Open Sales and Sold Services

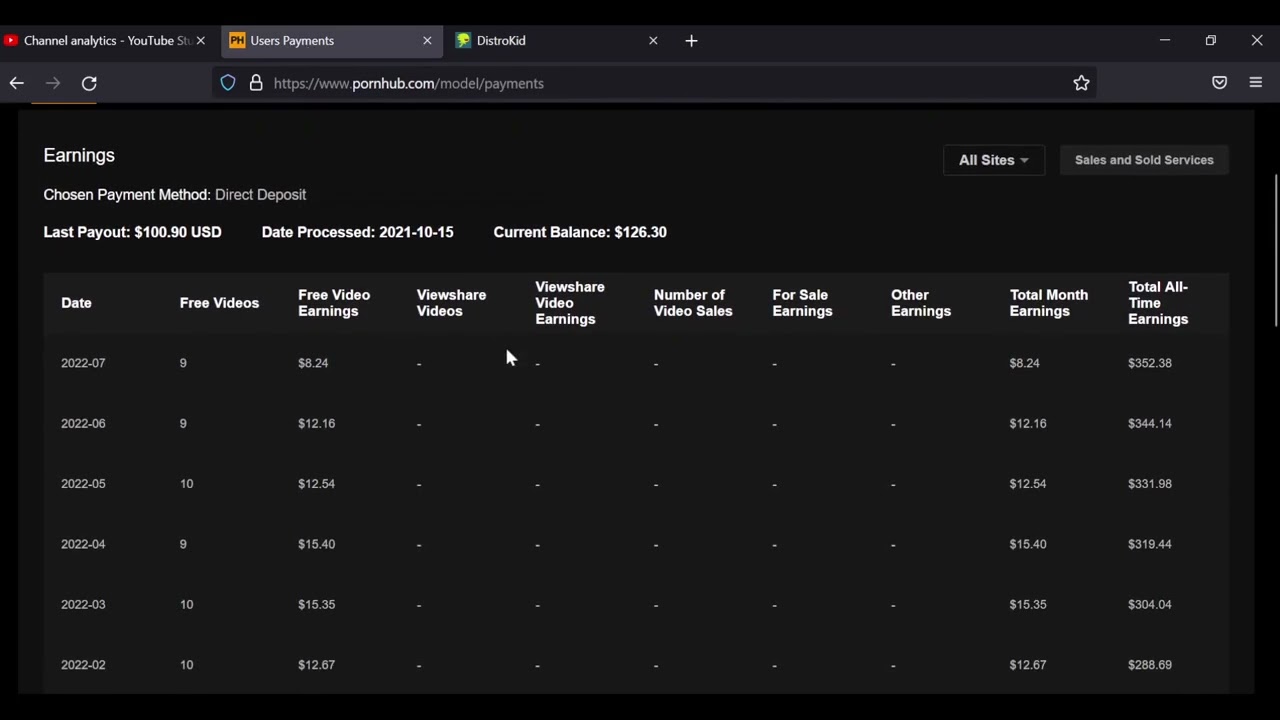[1144, 160]
